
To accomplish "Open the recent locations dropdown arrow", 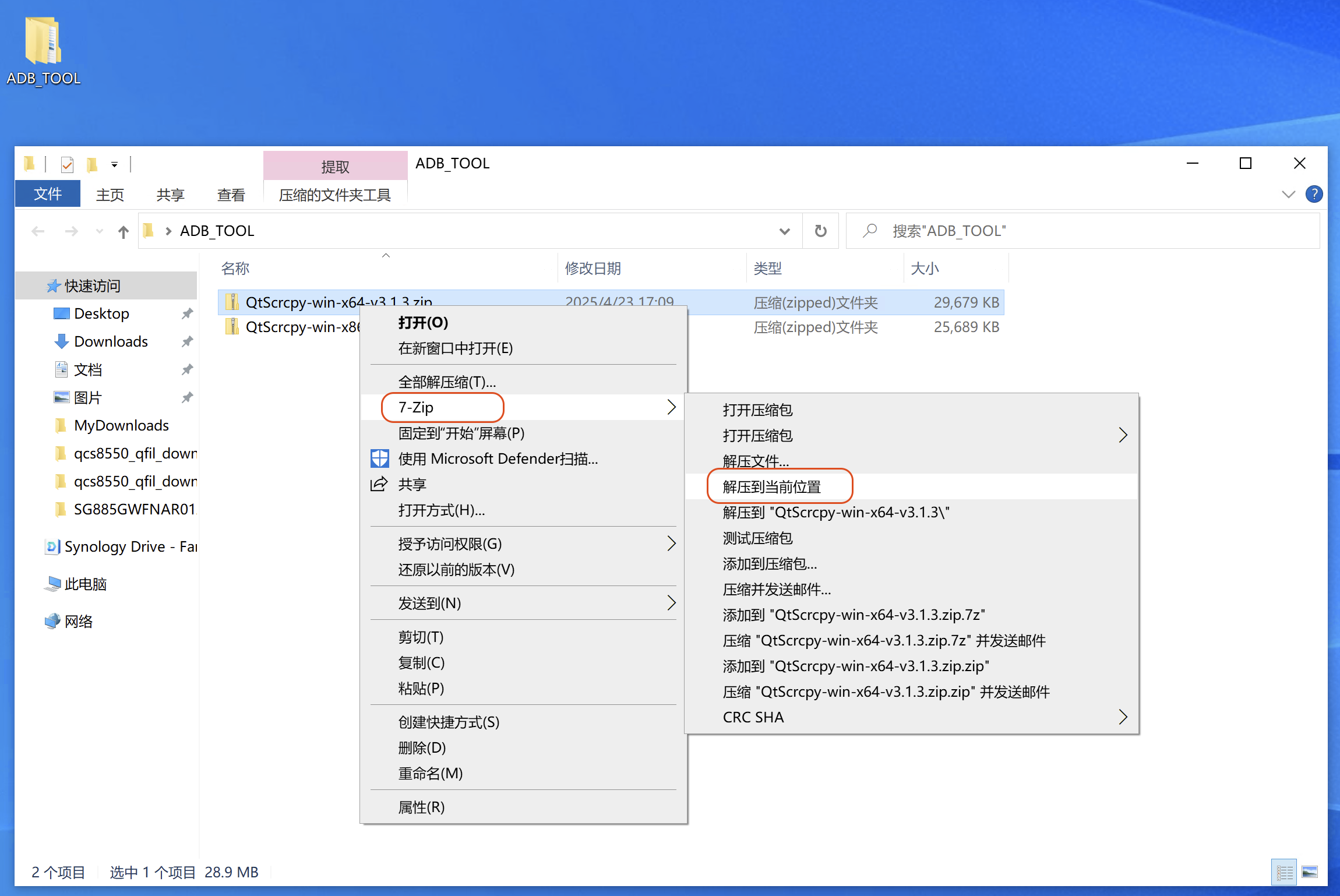I will click(100, 231).
